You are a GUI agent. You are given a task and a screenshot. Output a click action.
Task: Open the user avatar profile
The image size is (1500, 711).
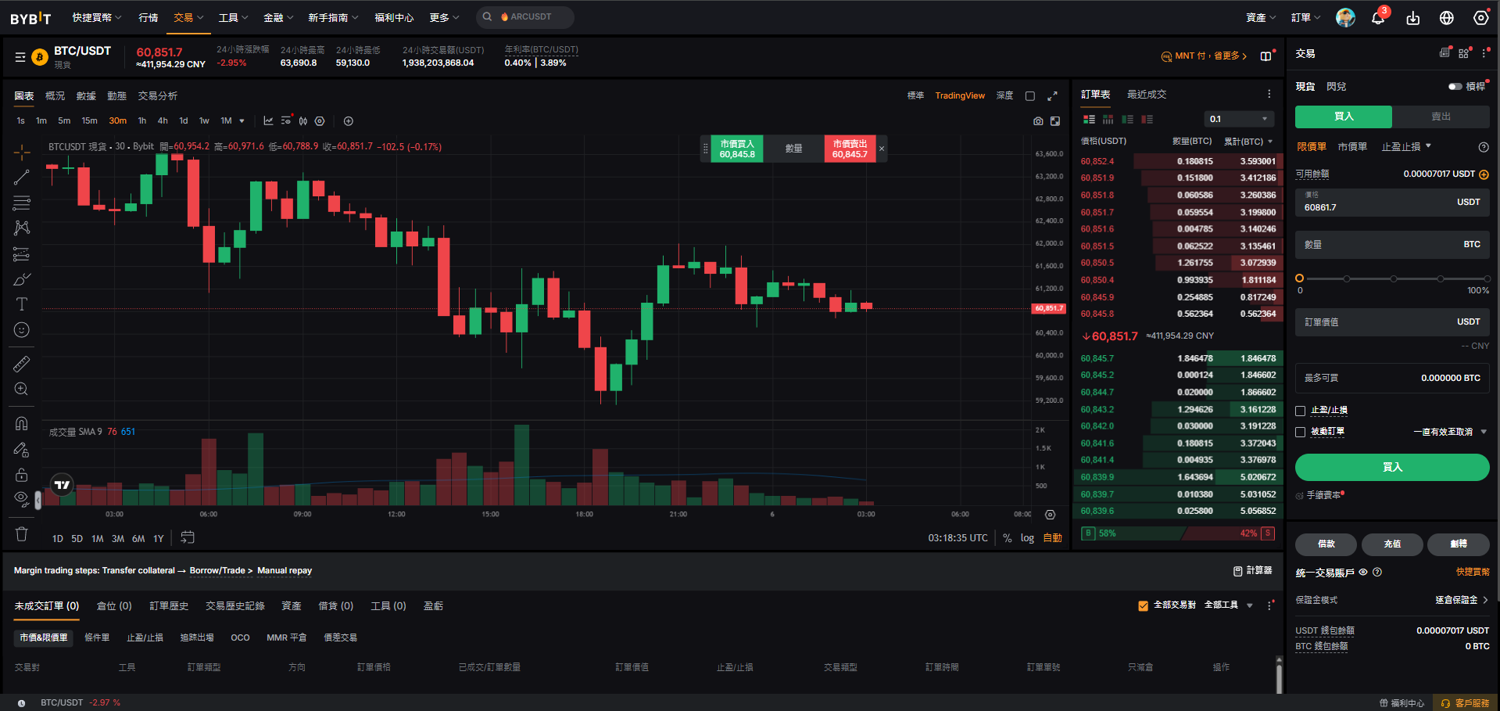tap(1346, 18)
